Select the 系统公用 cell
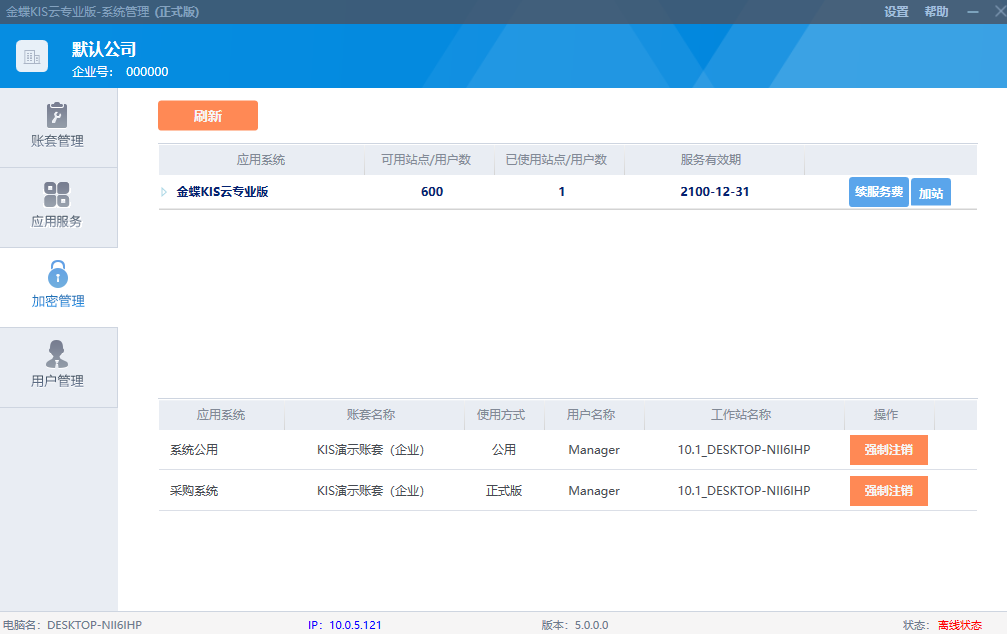1007x634 pixels. 194,450
